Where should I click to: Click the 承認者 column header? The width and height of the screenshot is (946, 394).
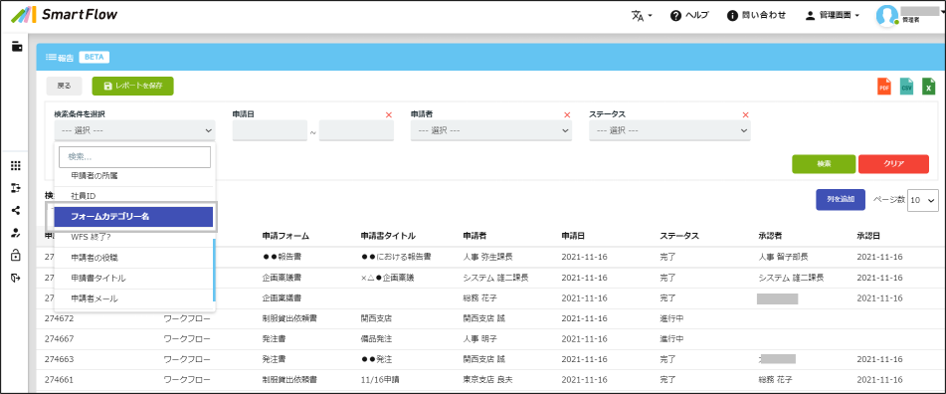tap(770, 236)
